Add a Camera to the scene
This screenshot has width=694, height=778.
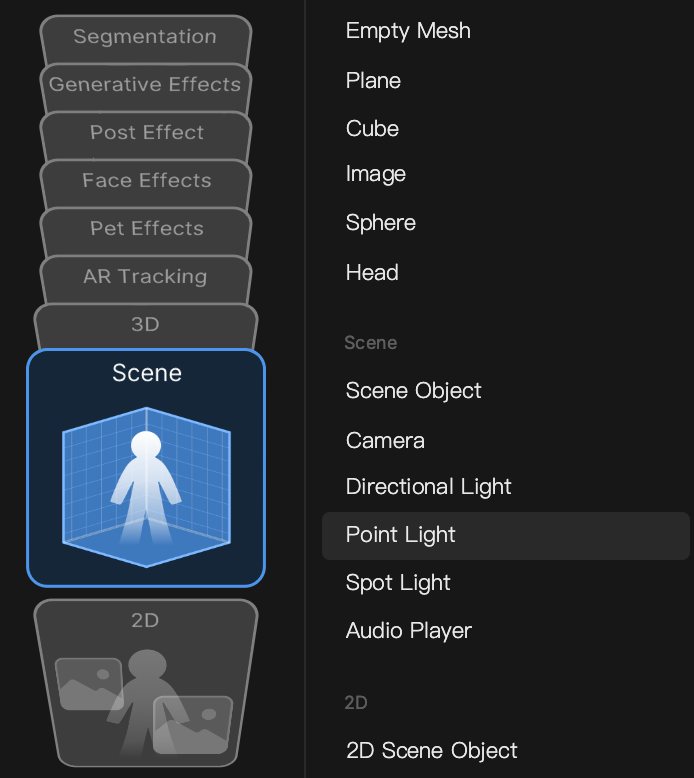click(385, 441)
